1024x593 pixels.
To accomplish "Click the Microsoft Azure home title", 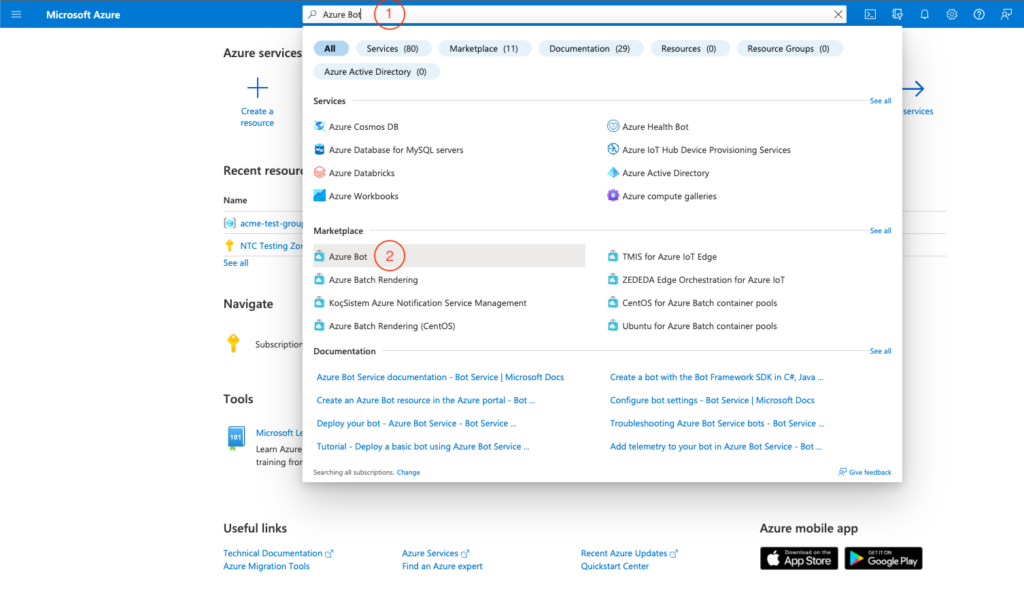I will click(x=83, y=14).
